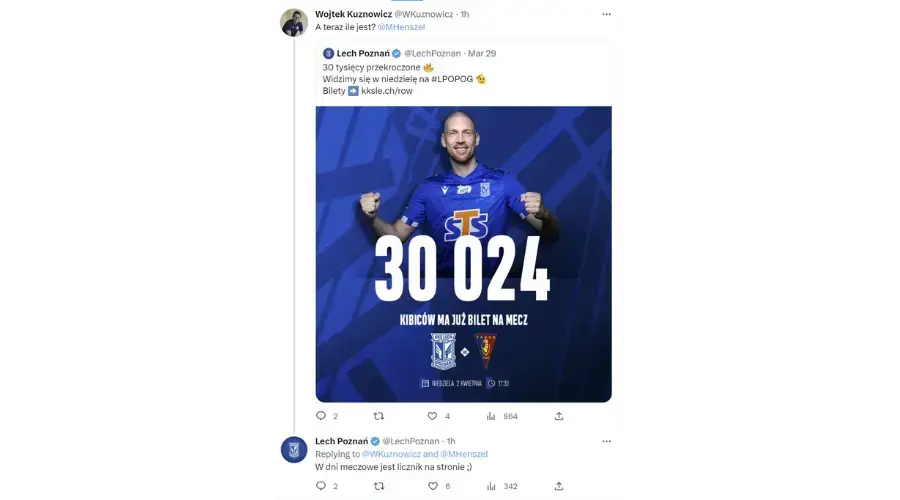Open more options on Wojtek Kuznowicz's tweet
The height and width of the screenshot is (500, 900).
606,14
